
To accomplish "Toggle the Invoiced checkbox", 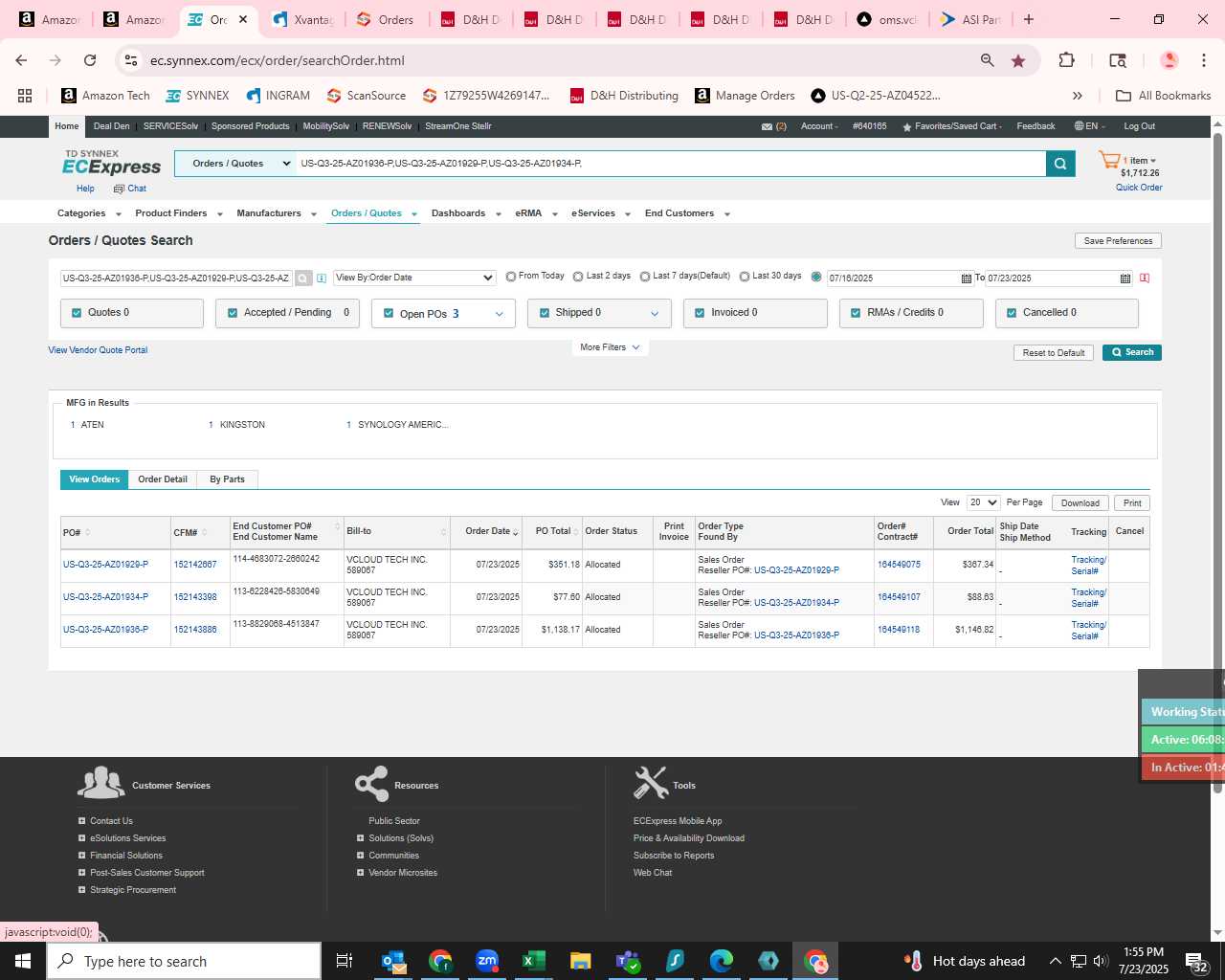I will pyautogui.click(x=700, y=313).
